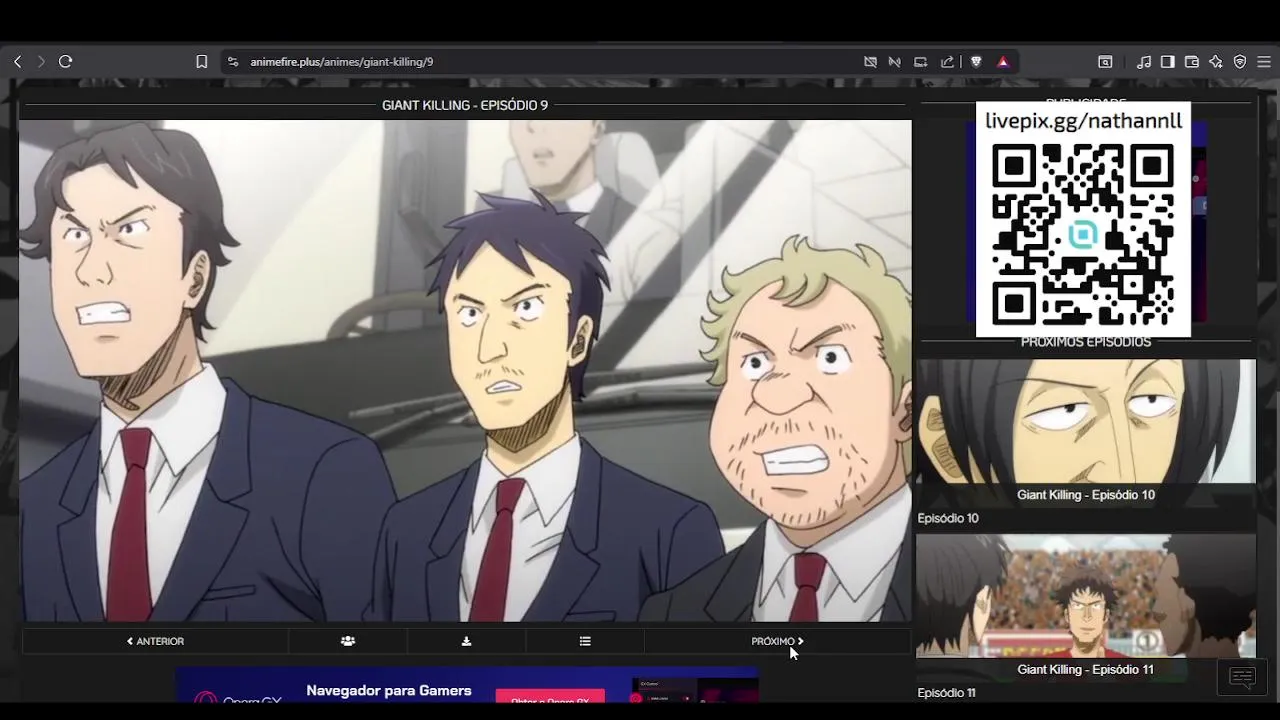
Task: Open the chat bubble icon at bottom right
Action: pyautogui.click(x=1242, y=678)
